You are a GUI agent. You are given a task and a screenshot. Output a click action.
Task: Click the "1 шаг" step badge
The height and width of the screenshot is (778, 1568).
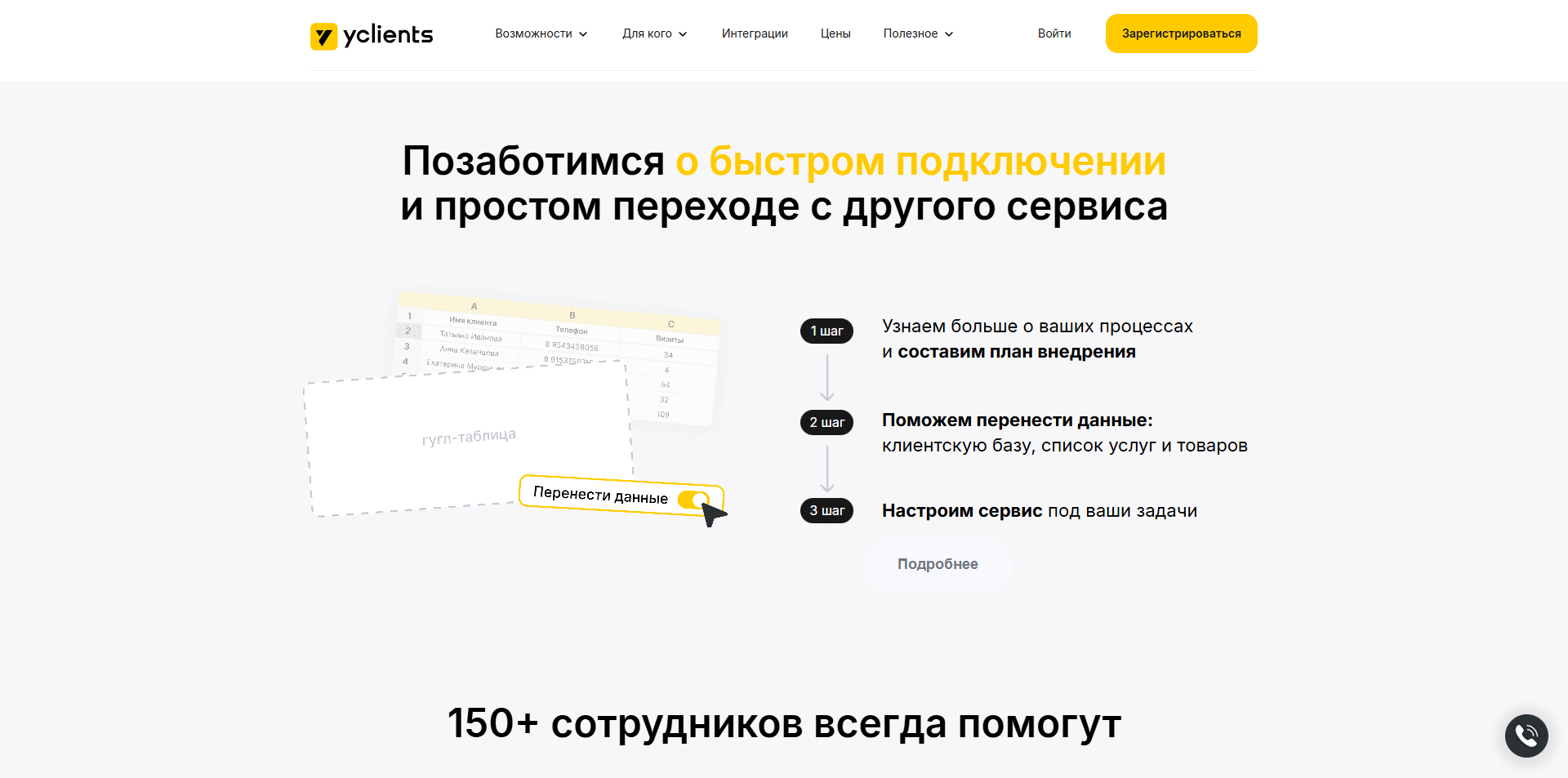826,331
